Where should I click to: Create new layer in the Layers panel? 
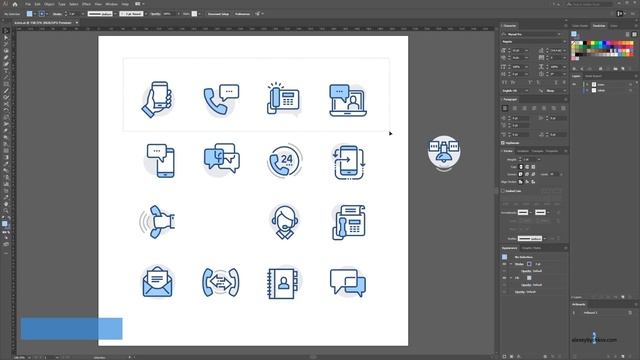click(x=623, y=297)
